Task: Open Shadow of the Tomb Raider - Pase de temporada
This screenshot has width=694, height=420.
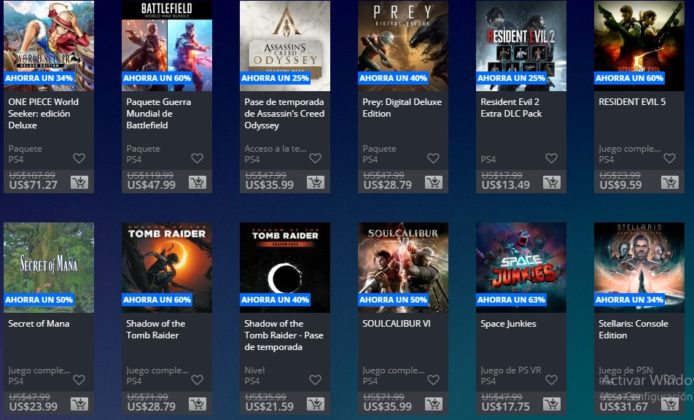Action: click(x=284, y=335)
